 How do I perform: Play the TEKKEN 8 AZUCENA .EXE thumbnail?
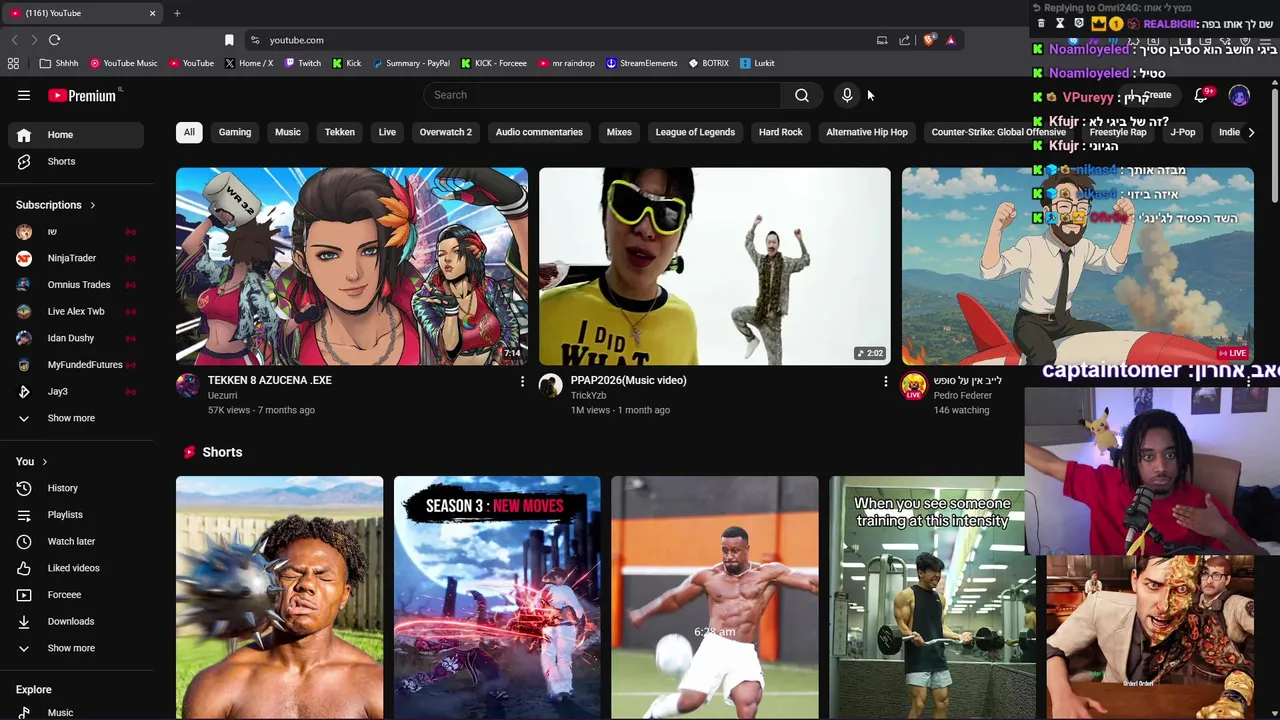point(352,266)
